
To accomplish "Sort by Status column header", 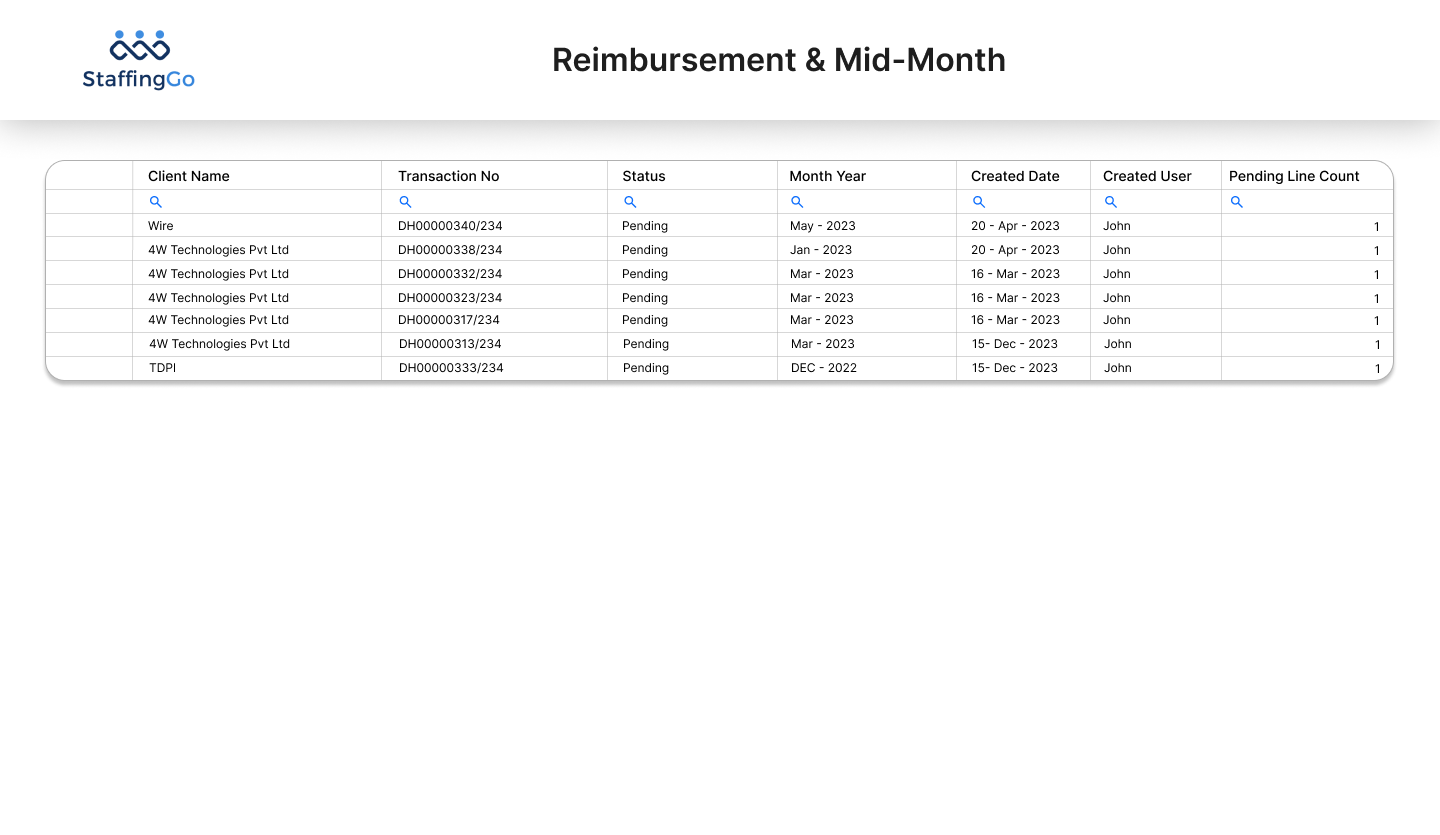I will point(643,176).
